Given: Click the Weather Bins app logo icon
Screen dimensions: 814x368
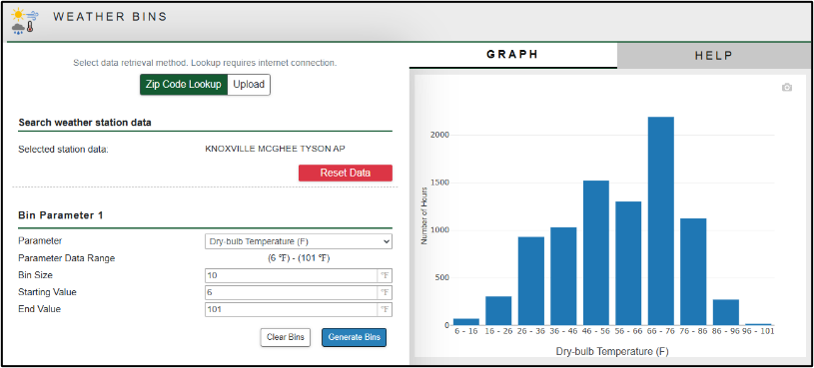Looking at the screenshot, I should pyautogui.click(x=24, y=21).
